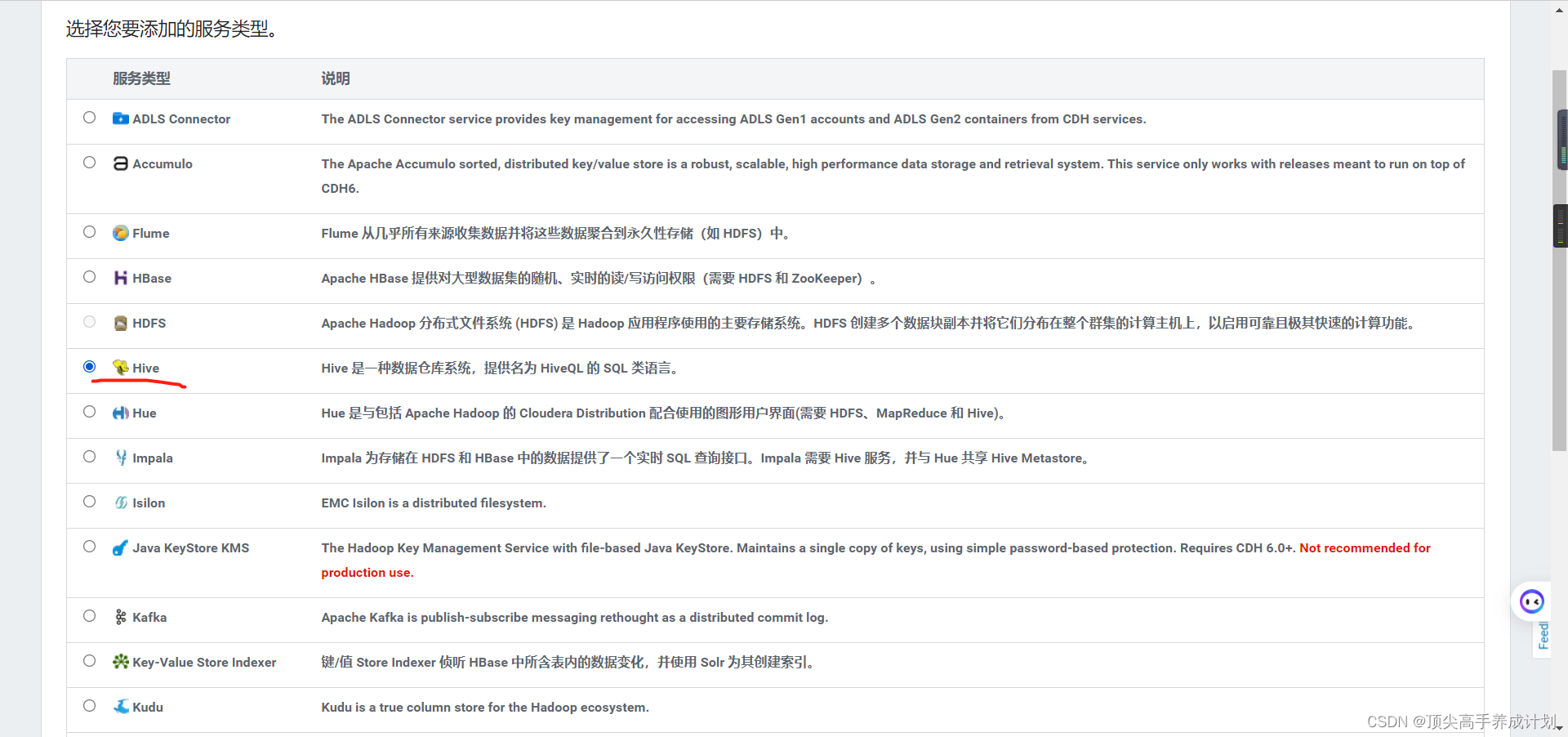Viewport: 1568px width, 737px height.
Task: Click the Kudu service icon
Action: (120, 707)
